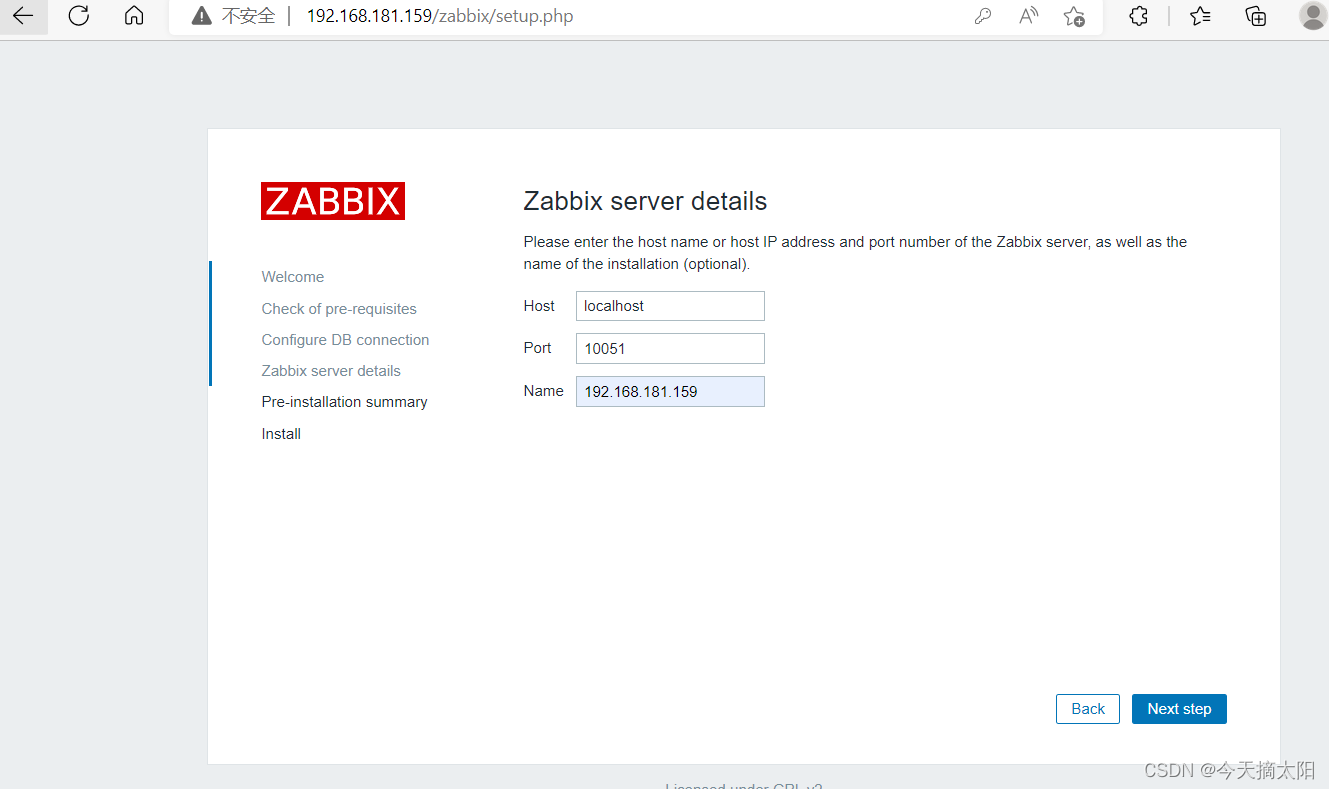Click the not-secure warning triangle icon
1329x789 pixels.
pyautogui.click(x=202, y=16)
